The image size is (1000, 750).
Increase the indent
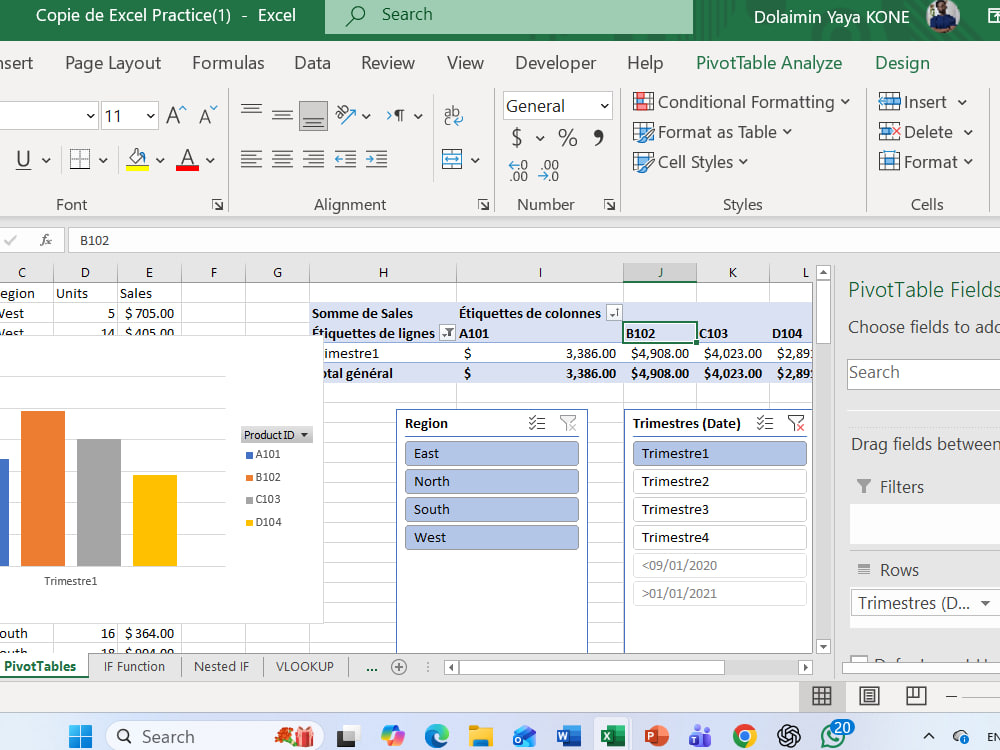376,159
